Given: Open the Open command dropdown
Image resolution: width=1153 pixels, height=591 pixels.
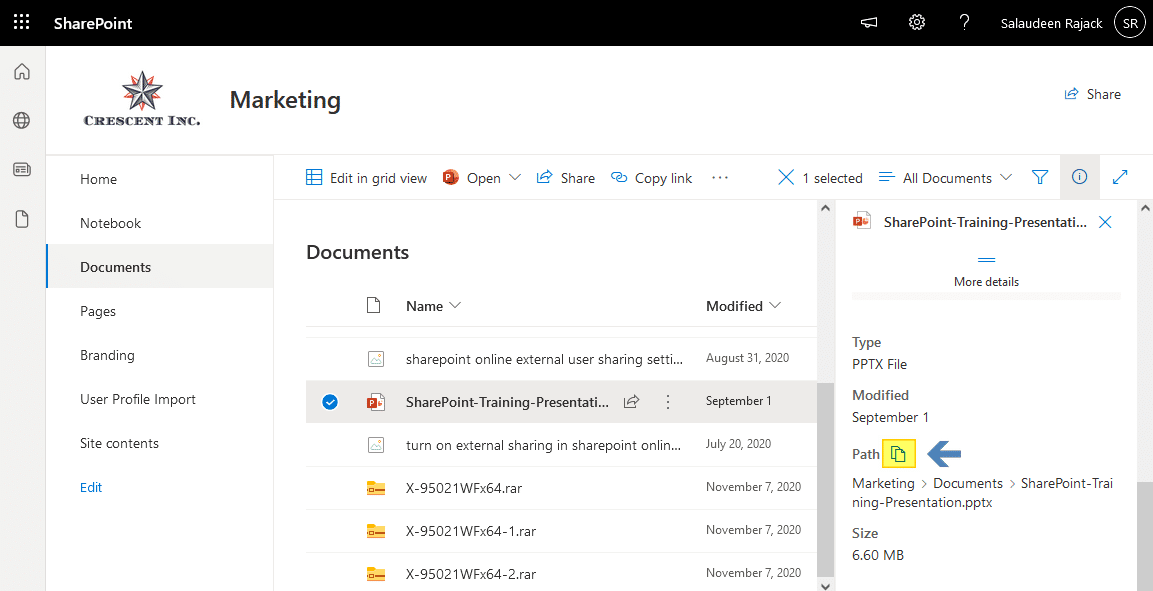Looking at the screenshot, I should [x=514, y=177].
